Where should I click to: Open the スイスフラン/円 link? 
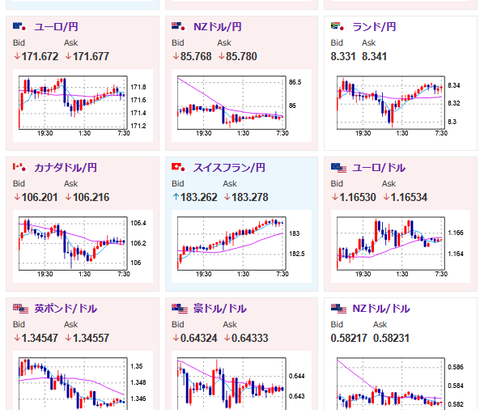click(x=229, y=167)
